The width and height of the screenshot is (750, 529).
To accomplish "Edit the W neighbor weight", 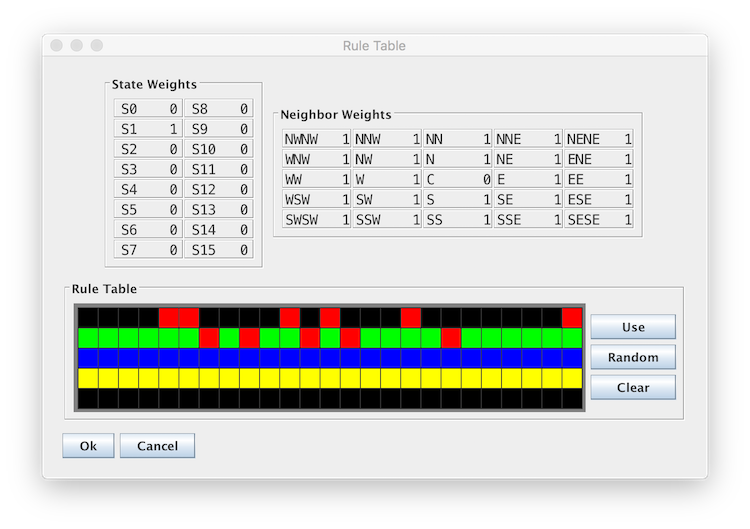I will (x=387, y=179).
